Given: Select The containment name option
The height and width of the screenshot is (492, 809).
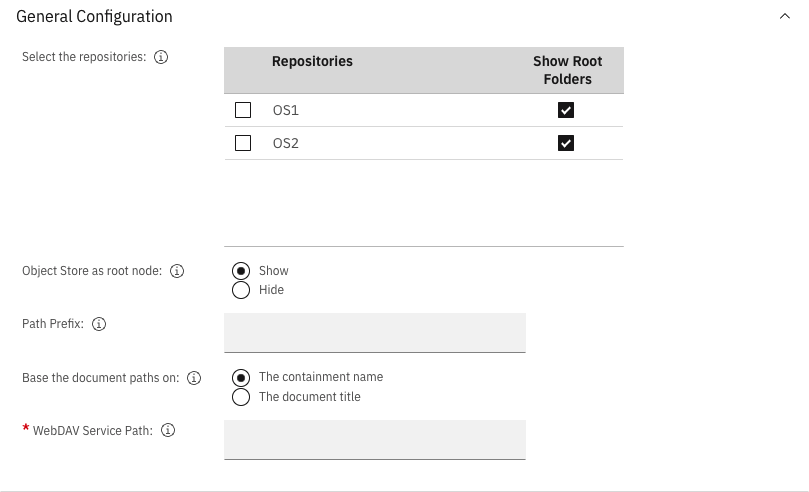Looking at the screenshot, I should [x=241, y=378].
